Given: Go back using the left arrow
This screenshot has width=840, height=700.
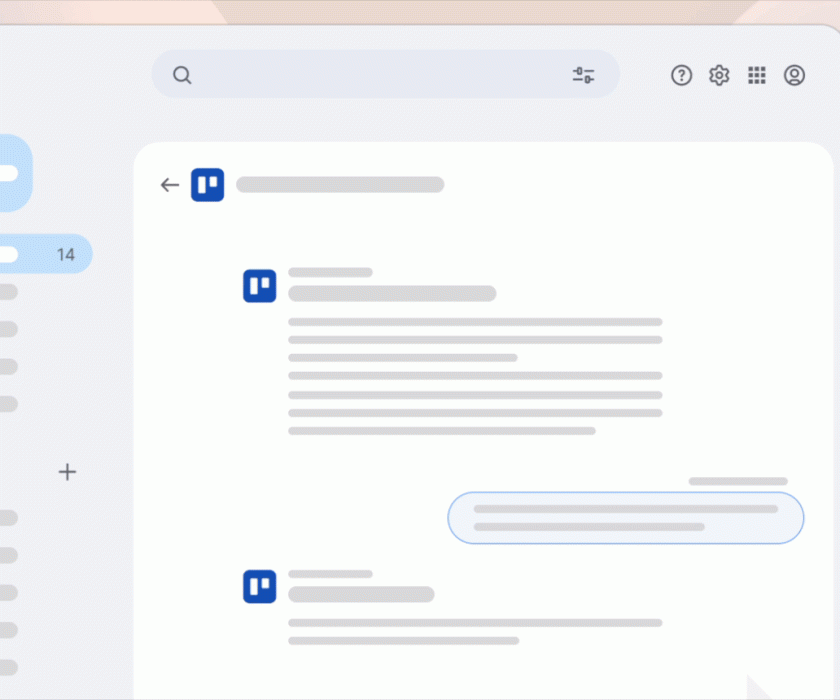Looking at the screenshot, I should point(170,185).
